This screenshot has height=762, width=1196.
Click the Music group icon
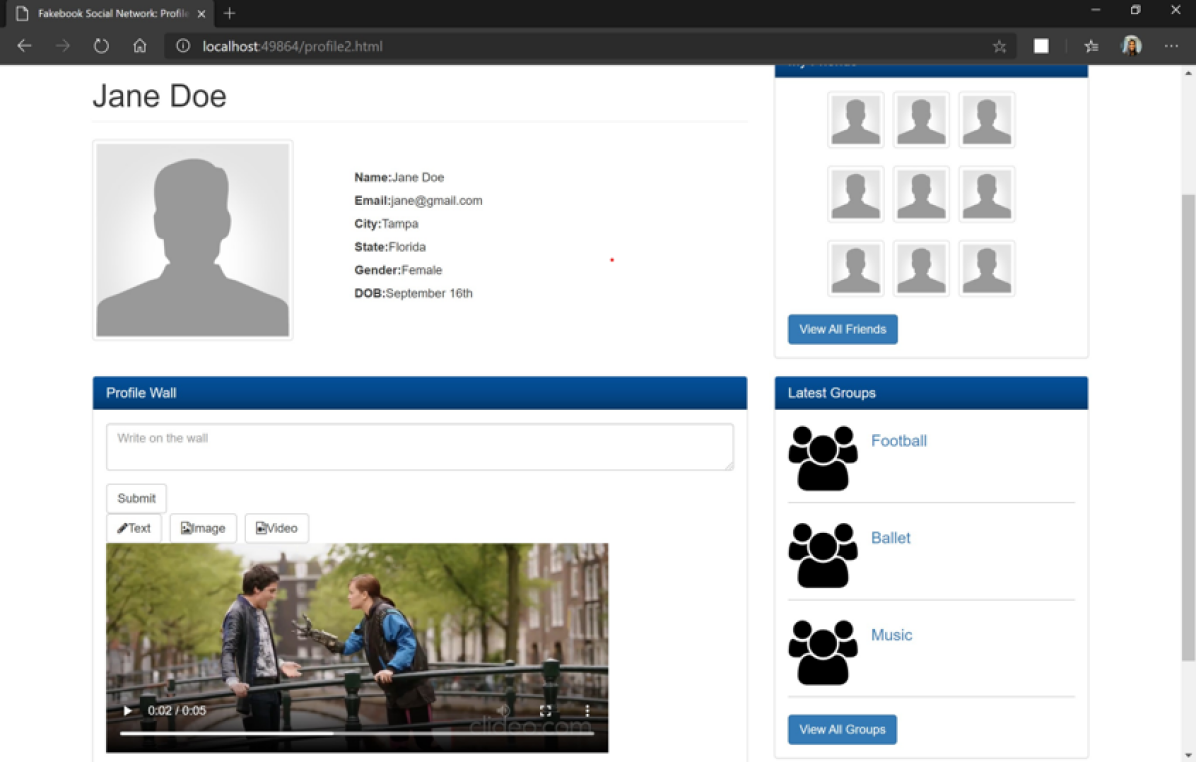coord(822,652)
